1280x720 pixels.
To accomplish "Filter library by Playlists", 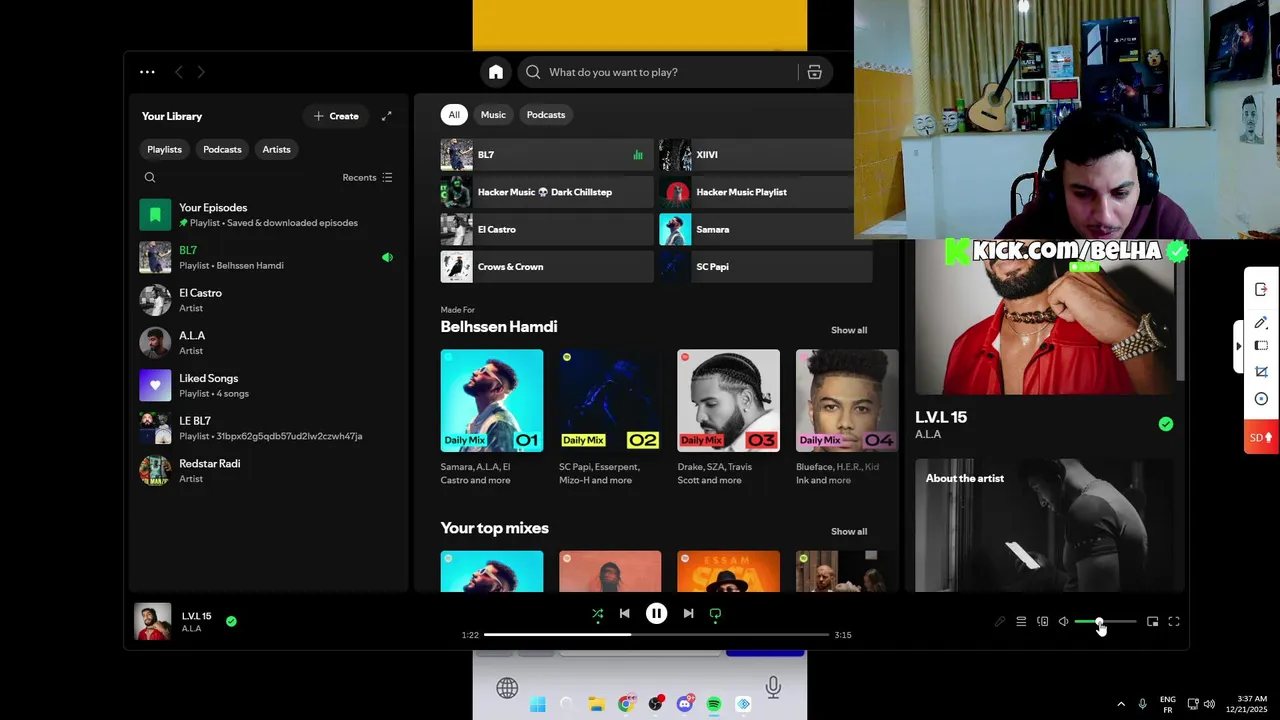I will click(164, 149).
